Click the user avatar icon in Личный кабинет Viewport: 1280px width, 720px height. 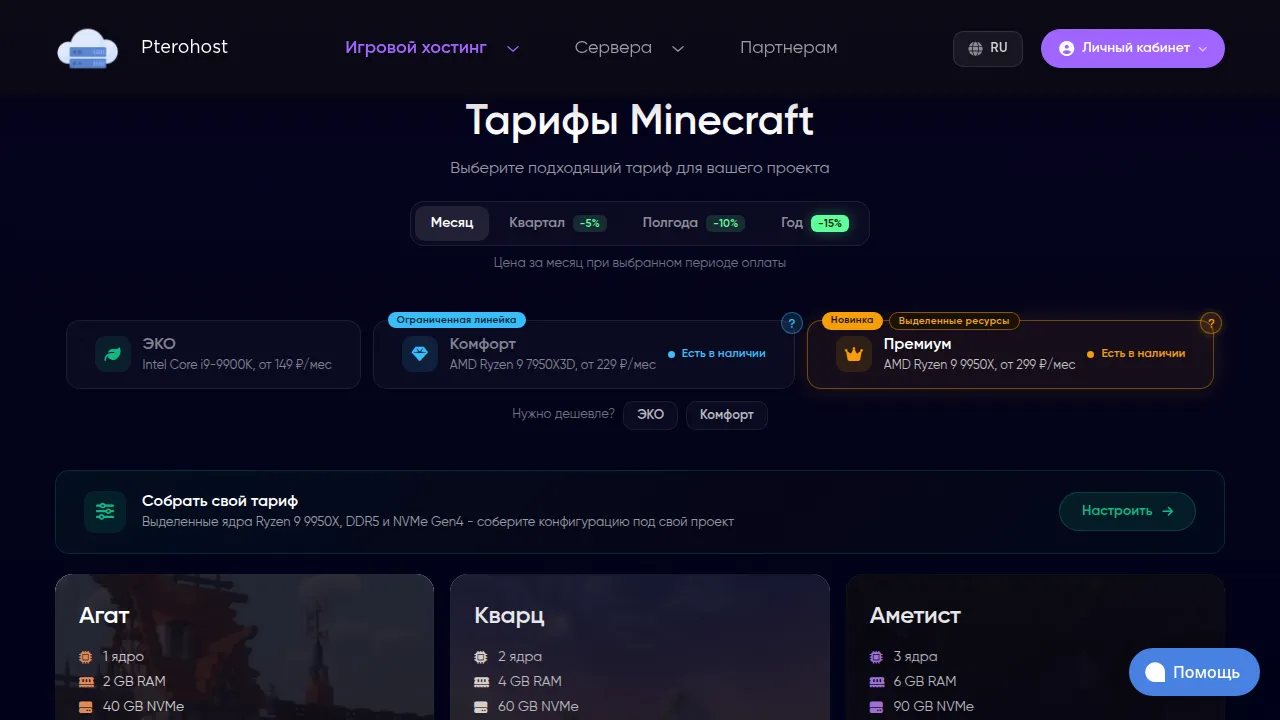tap(1066, 48)
